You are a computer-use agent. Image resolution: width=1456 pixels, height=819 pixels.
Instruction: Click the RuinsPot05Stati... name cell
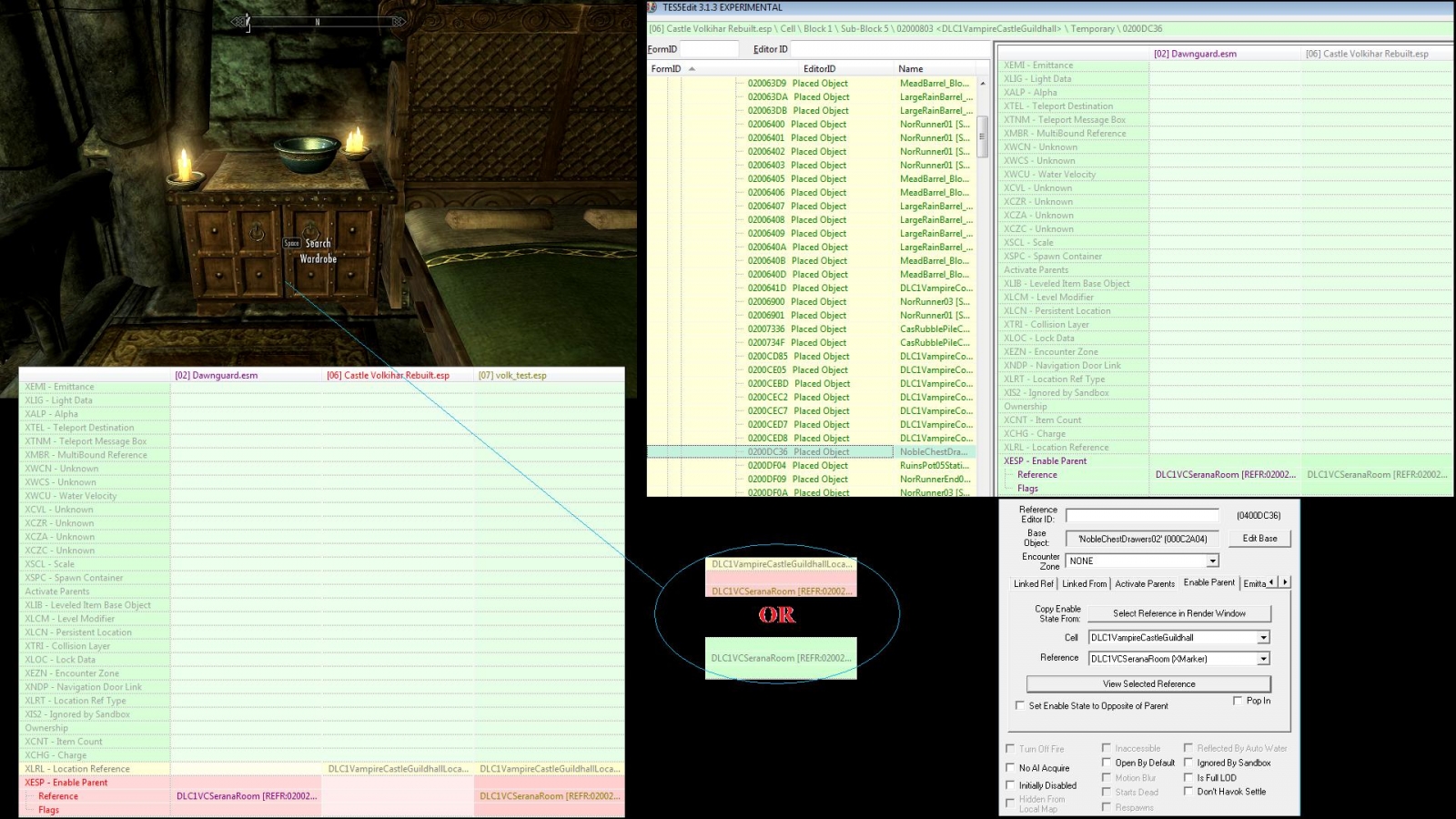point(935,465)
